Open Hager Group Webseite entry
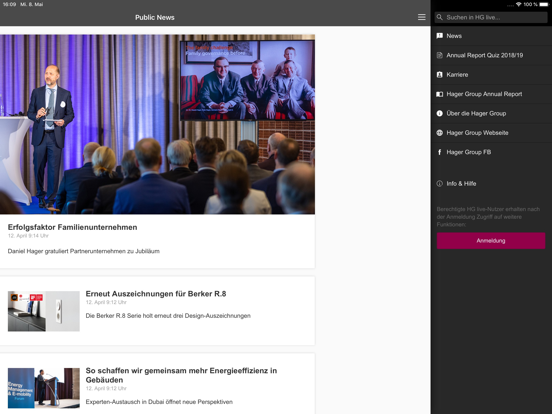This screenshot has width=552, height=414. [491, 133]
